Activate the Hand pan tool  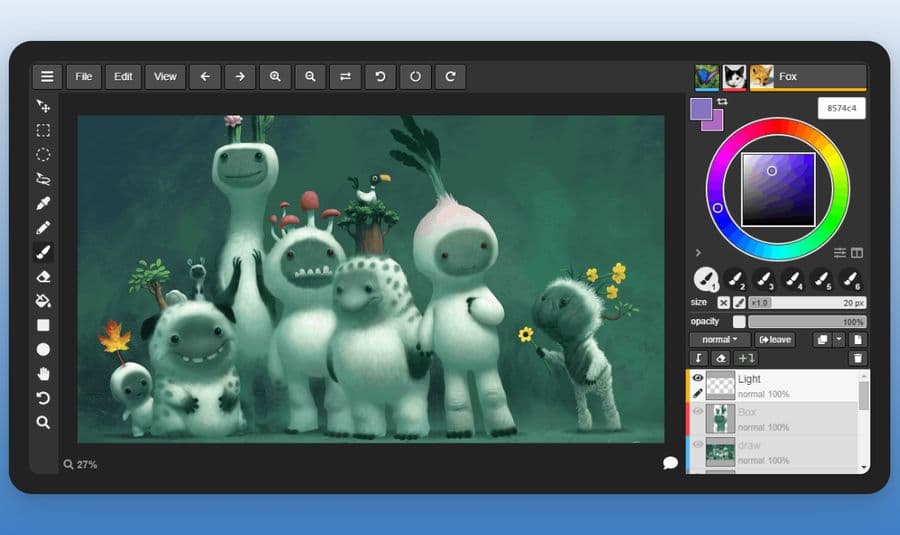43,374
